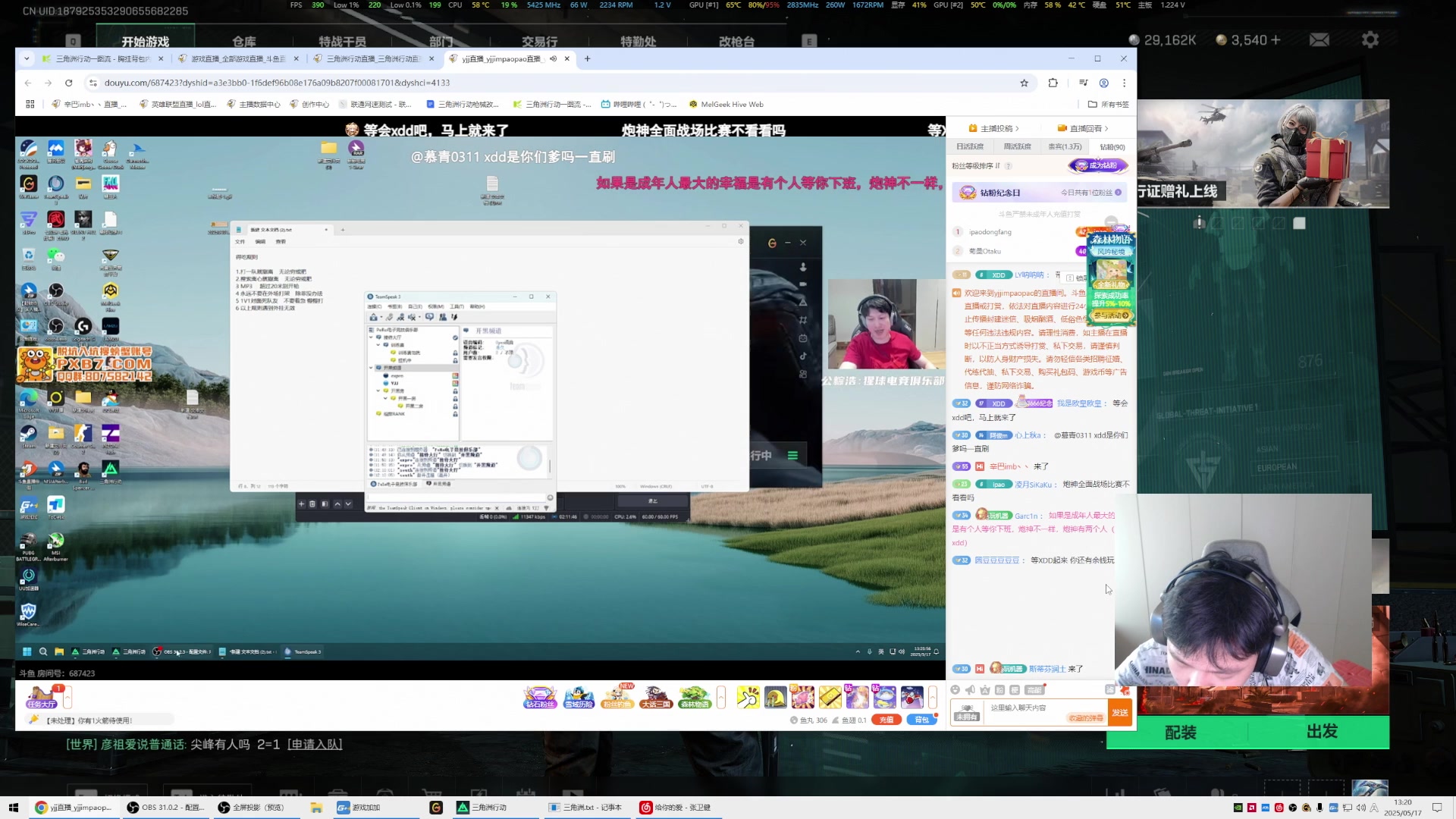This screenshot has height=819, width=1456.
Task: Open Chrome tab search dropdown arrow
Action: (x=27, y=58)
